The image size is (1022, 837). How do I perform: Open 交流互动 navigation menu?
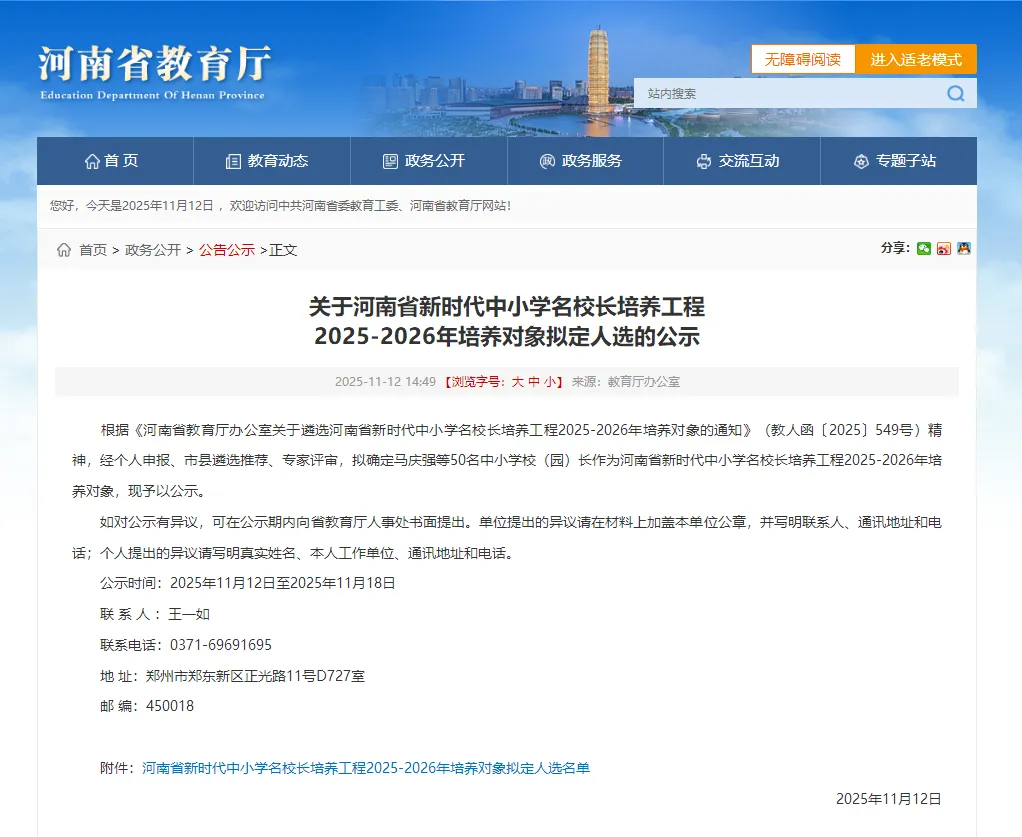click(x=739, y=161)
